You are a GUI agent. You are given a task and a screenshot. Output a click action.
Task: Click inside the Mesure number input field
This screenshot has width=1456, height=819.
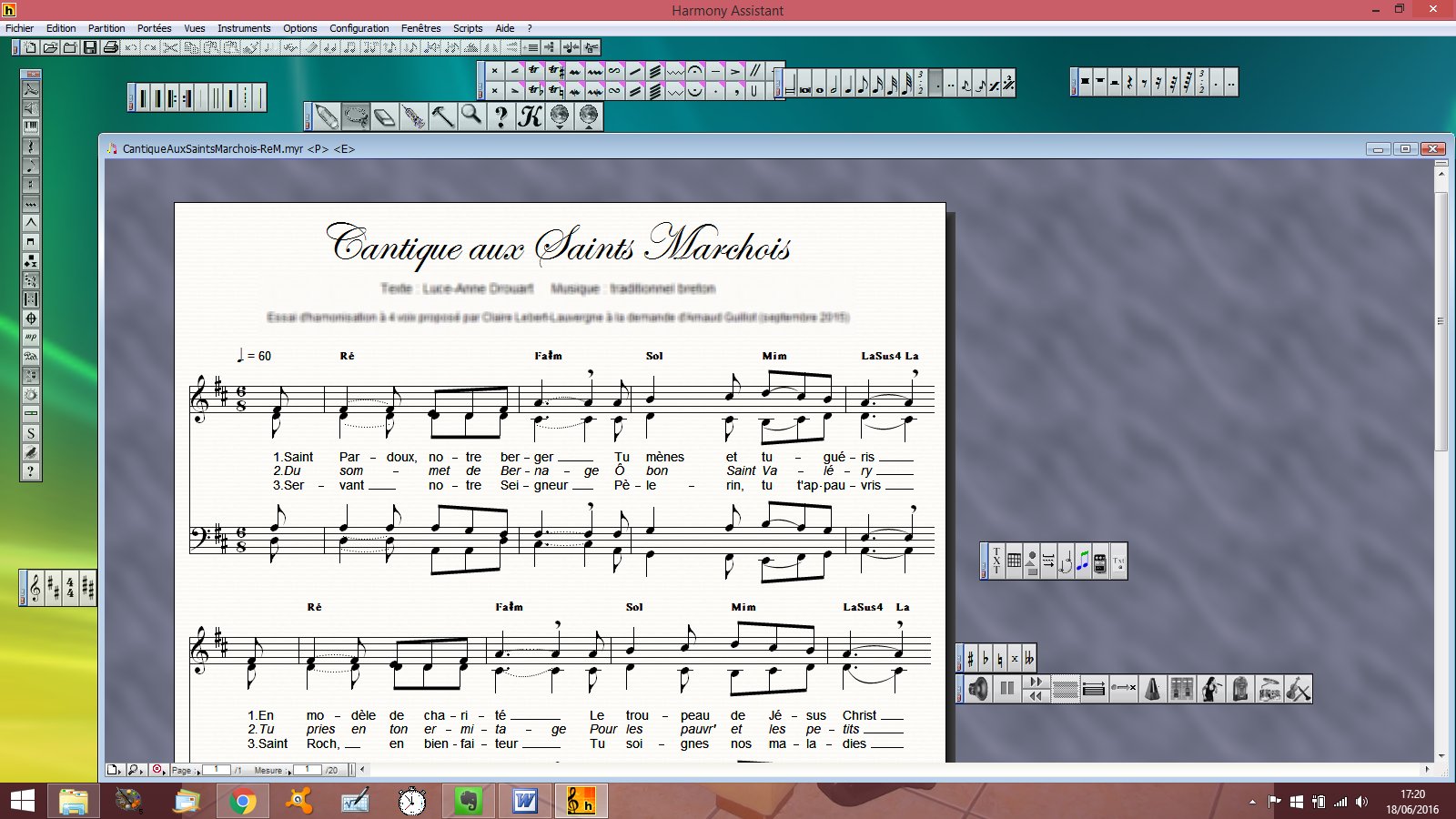tap(308, 770)
